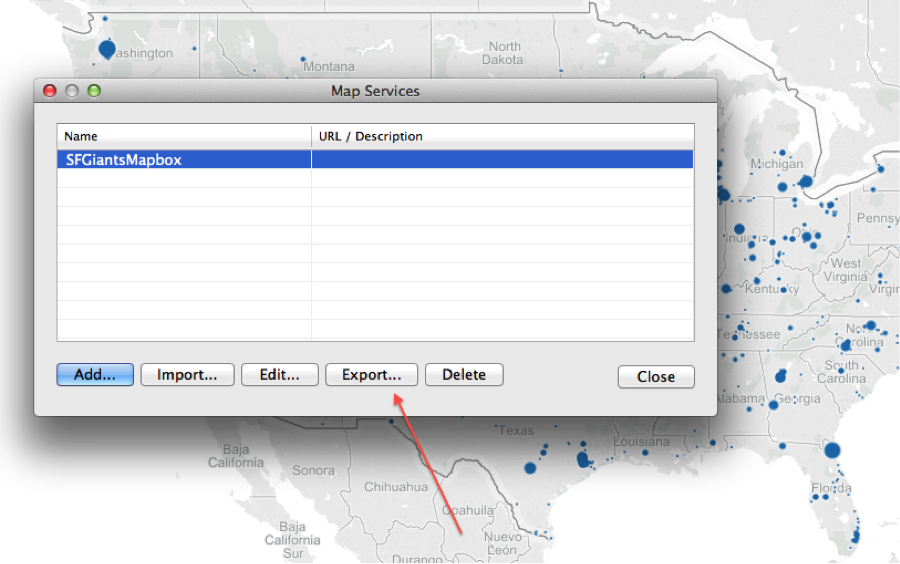Click the red close window button
The height and width of the screenshot is (564, 900).
[50, 91]
